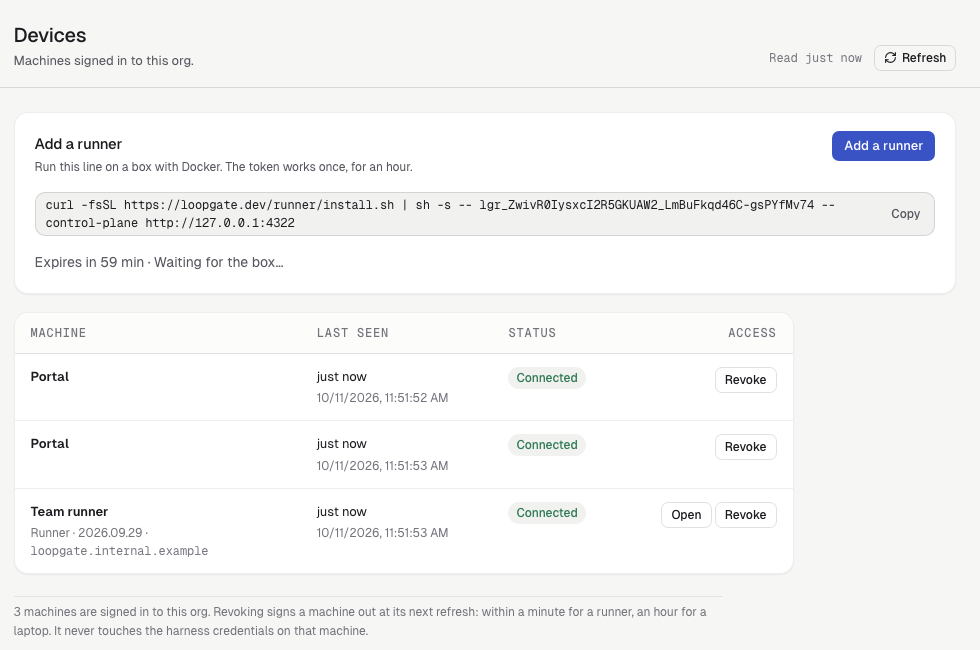Viewport: 980px width, 650px height.
Task: Select the curl install command text box
Action: 485,214
